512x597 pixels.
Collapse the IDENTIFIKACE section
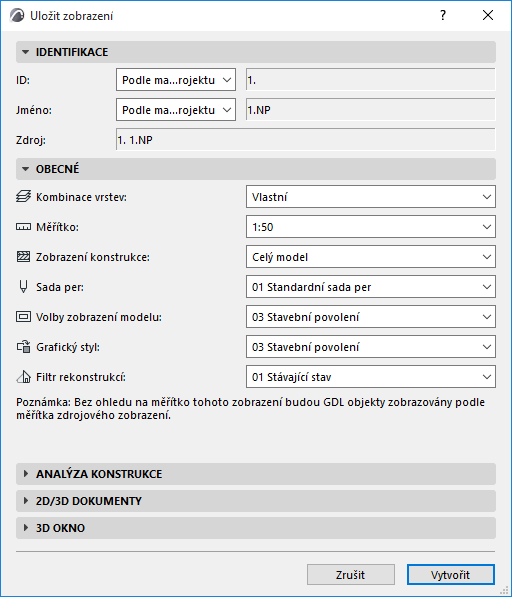click(x=256, y=52)
